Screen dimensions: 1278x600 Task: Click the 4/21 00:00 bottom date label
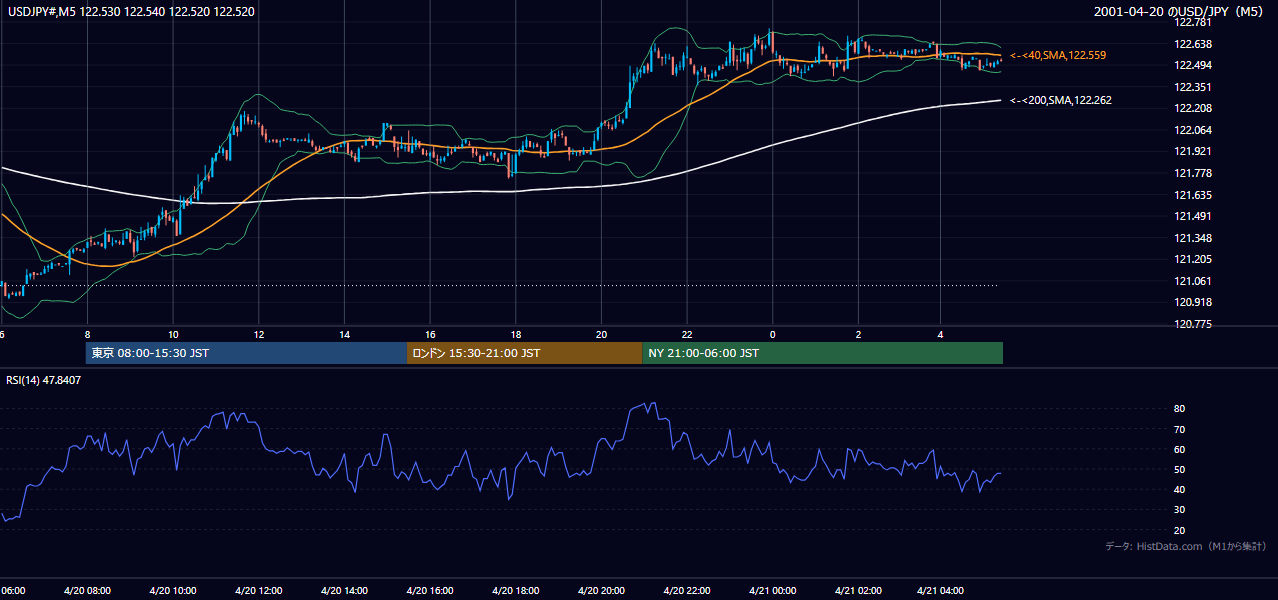pos(771,591)
